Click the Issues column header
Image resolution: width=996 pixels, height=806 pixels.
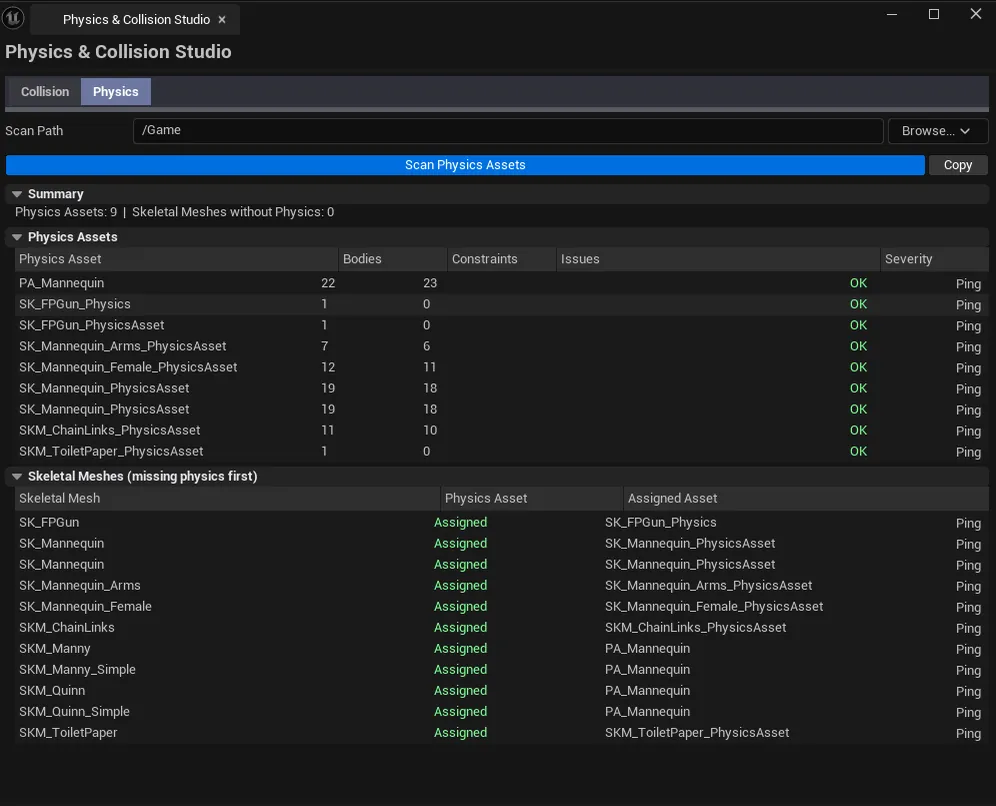click(x=718, y=259)
